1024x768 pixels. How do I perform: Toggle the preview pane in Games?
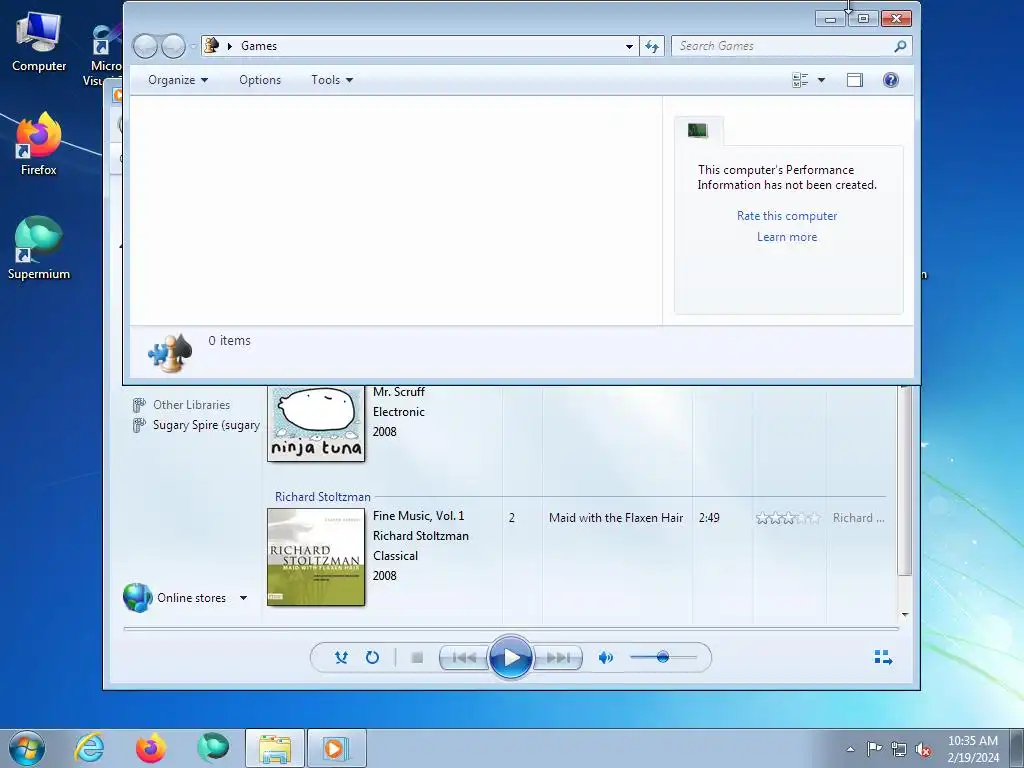tap(855, 80)
